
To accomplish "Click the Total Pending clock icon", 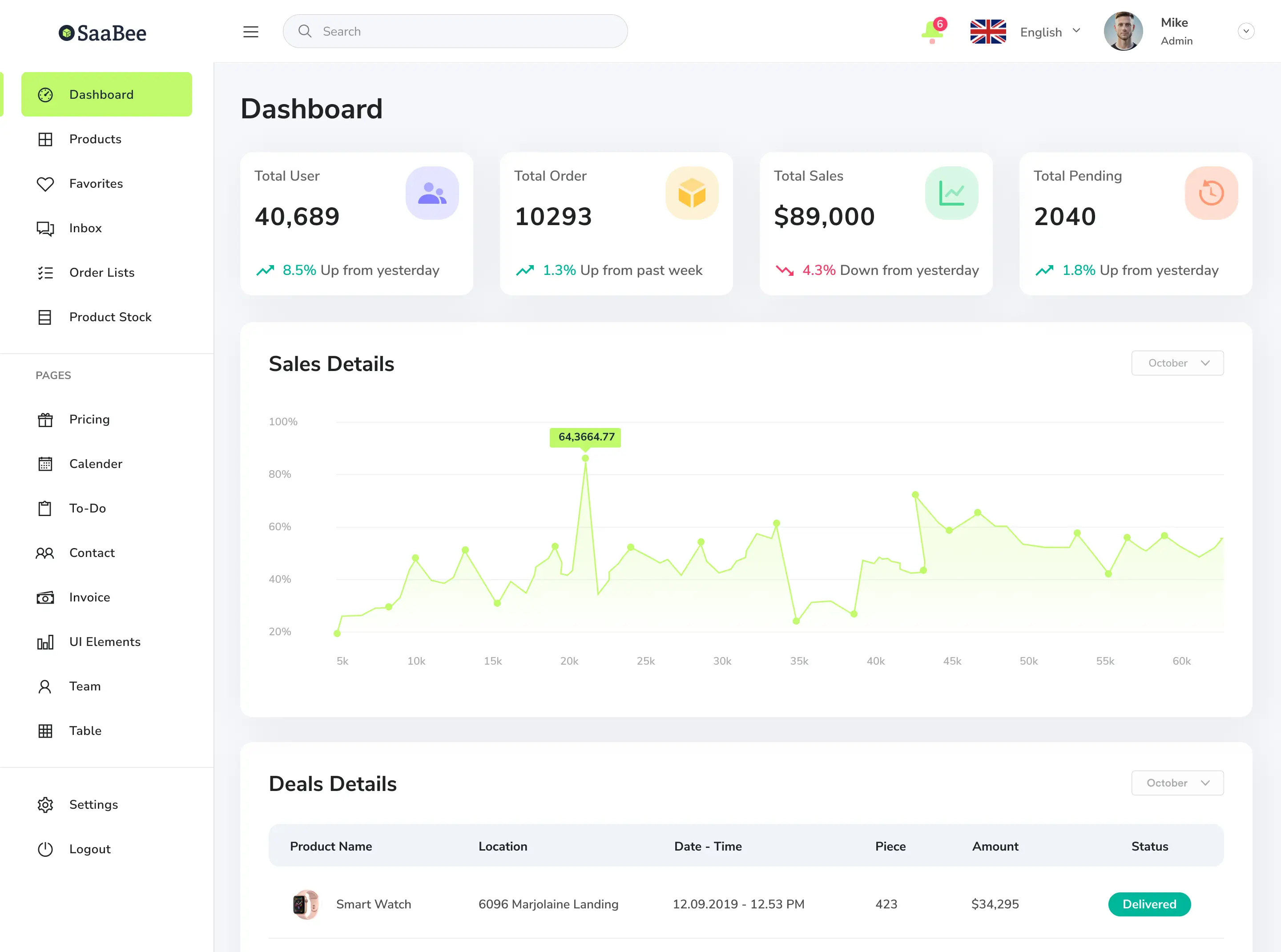I will (x=1211, y=193).
